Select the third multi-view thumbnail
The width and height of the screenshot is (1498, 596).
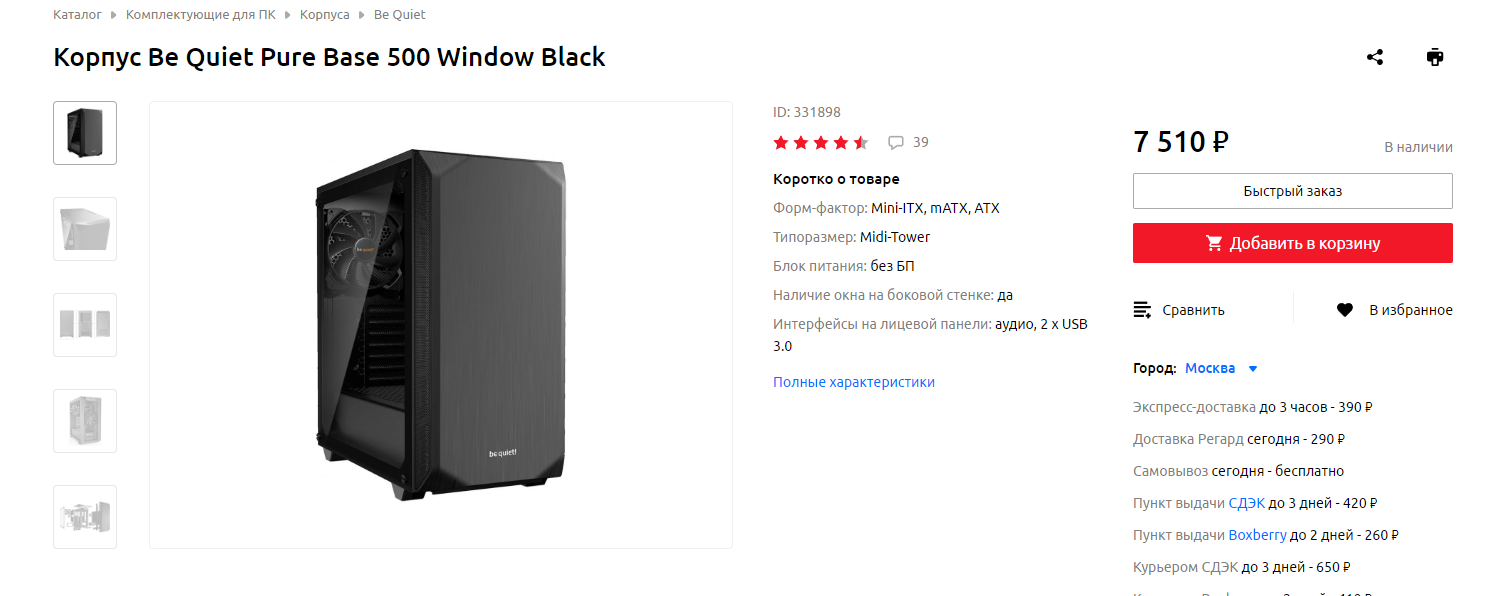85,325
